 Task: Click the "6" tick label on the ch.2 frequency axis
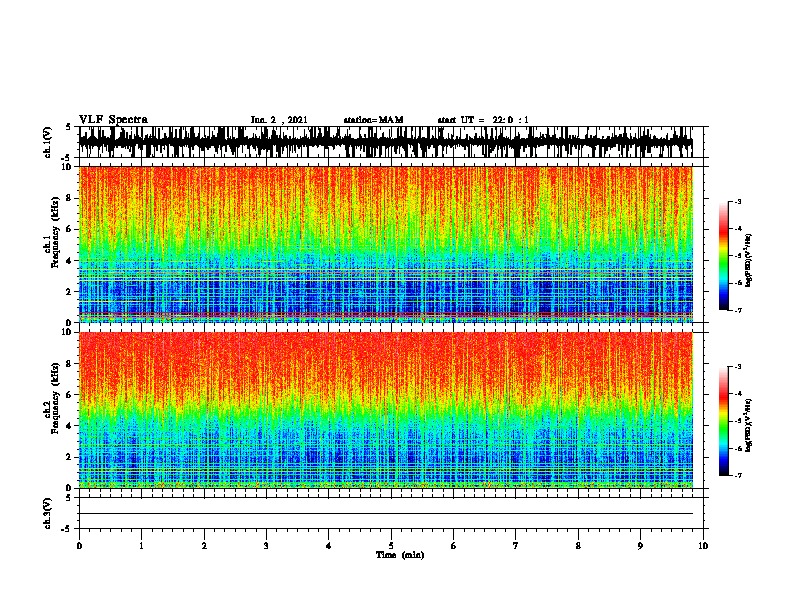[x=69, y=395]
